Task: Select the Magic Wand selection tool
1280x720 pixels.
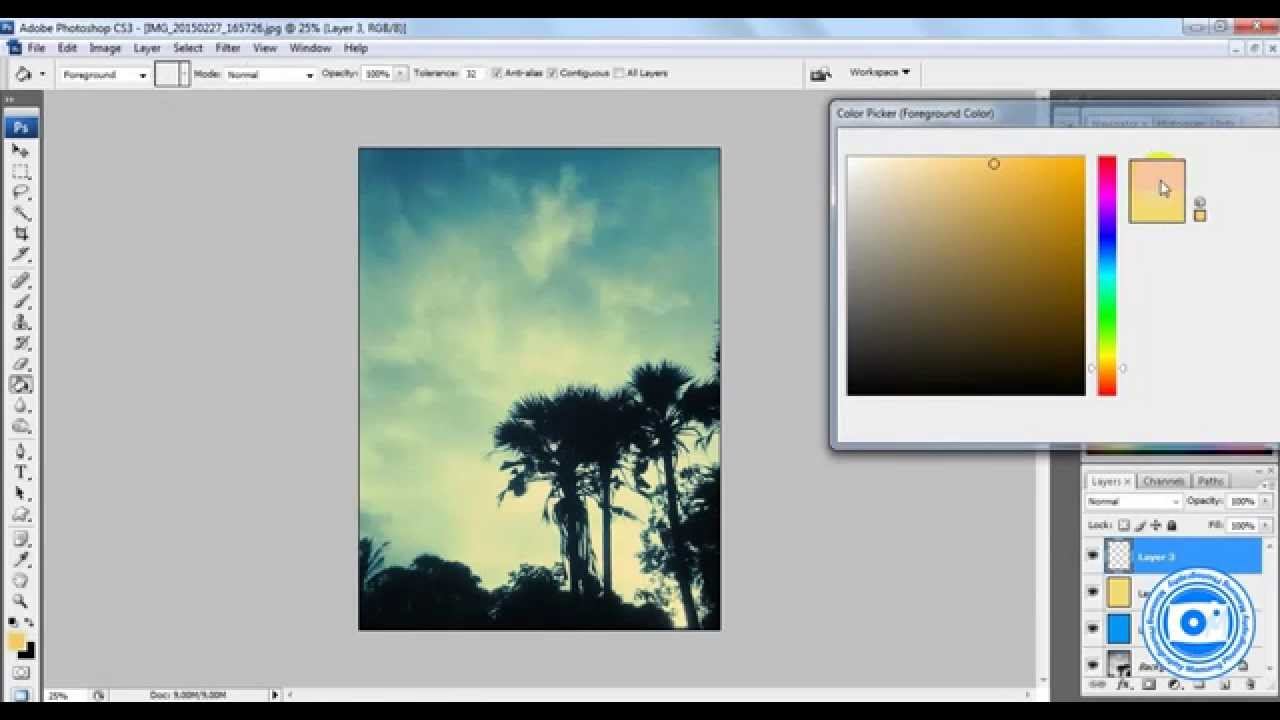Action: click(x=21, y=213)
